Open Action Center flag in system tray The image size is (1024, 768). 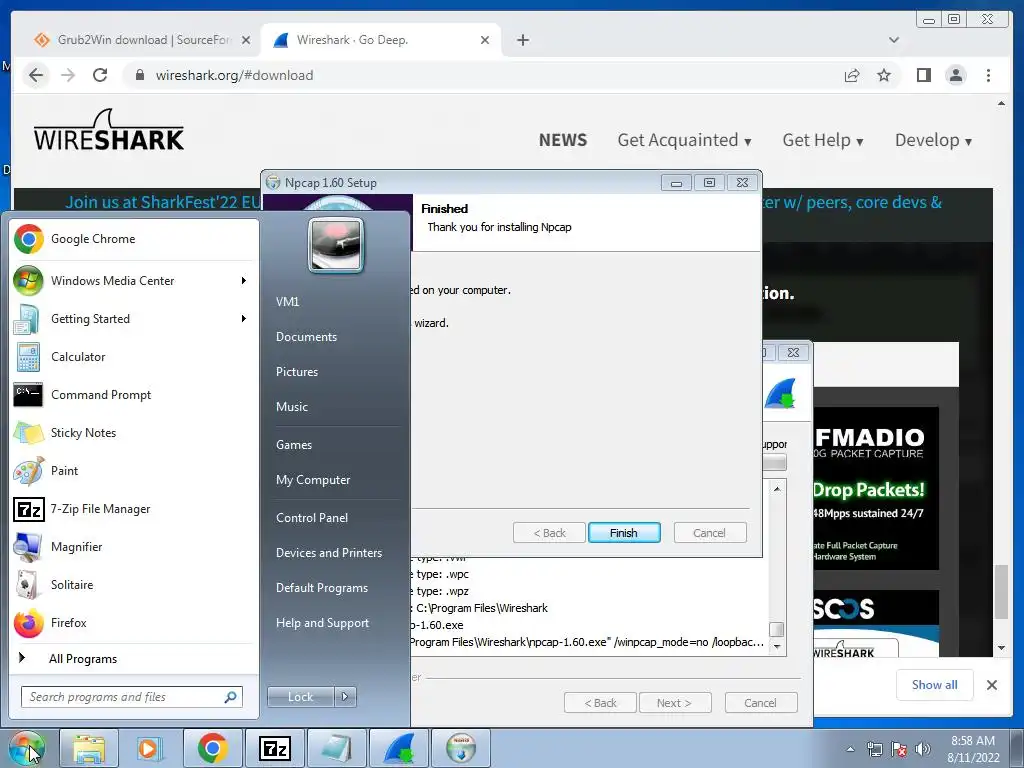coord(899,749)
